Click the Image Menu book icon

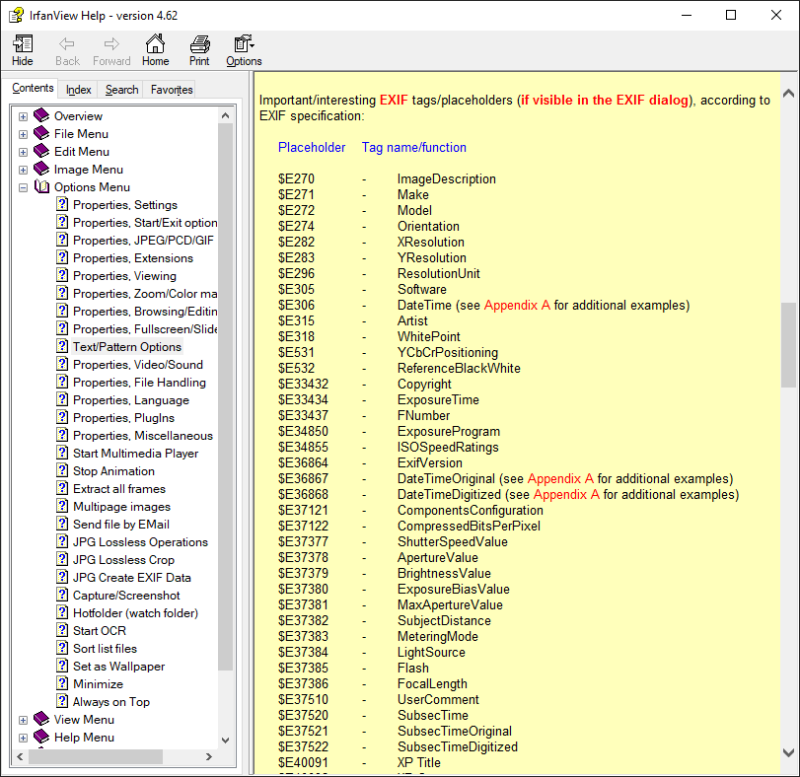tap(41, 169)
